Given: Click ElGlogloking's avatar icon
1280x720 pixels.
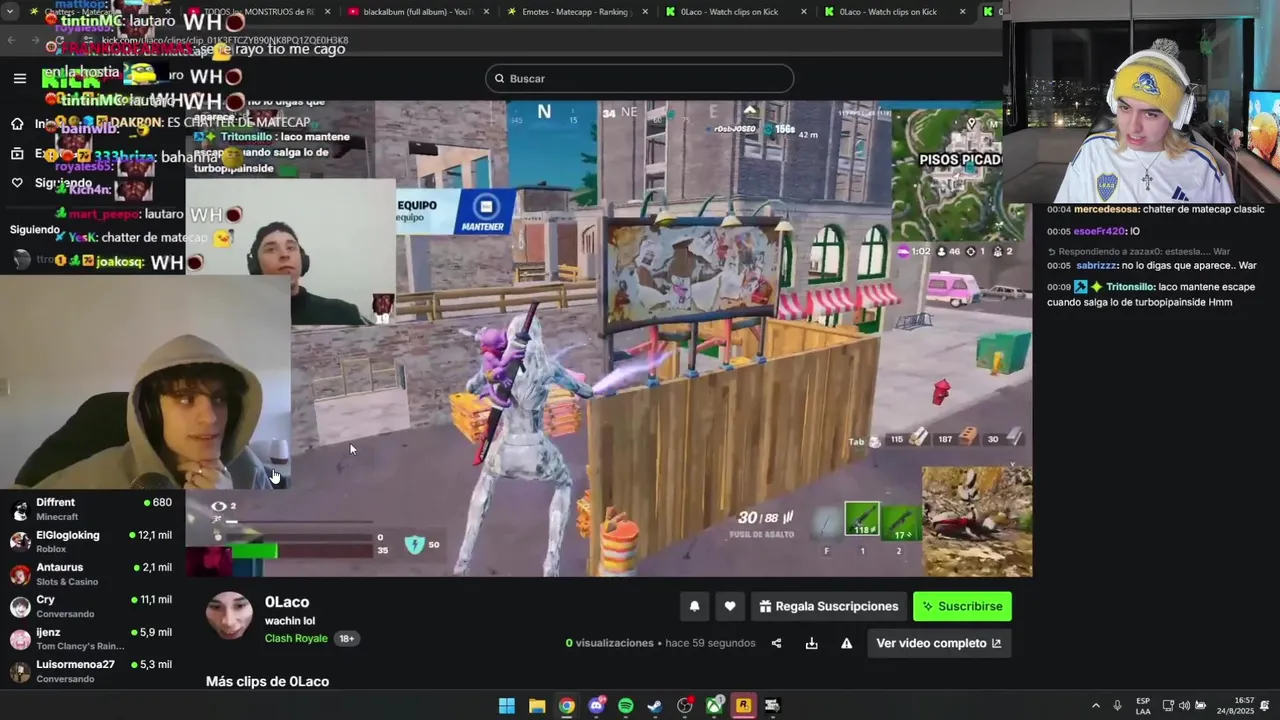Looking at the screenshot, I should [20, 542].
